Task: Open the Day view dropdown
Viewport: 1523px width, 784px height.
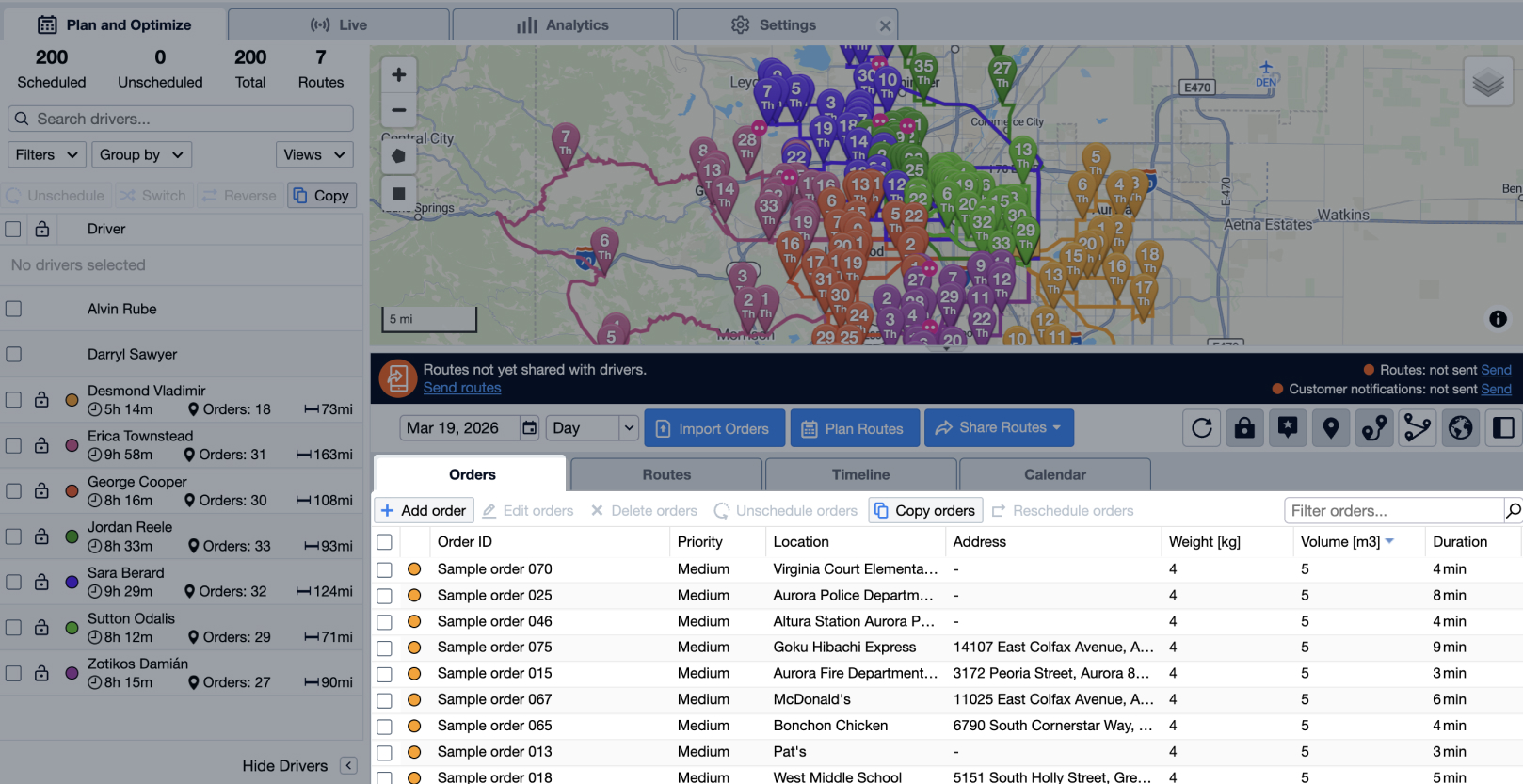Action: 593,428
